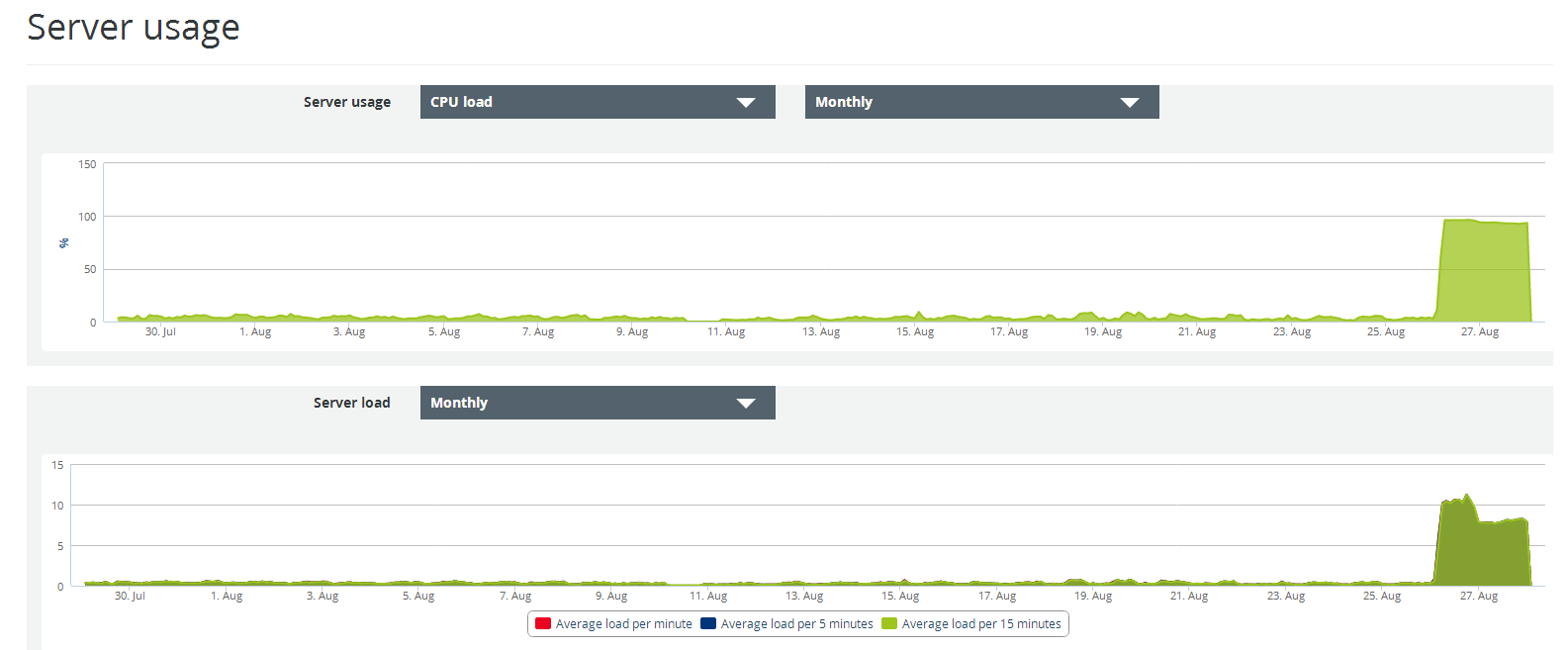Click the server load peak near 27. Aug
Viewport: 1568px width, 650px height.
coord(1466,498)
